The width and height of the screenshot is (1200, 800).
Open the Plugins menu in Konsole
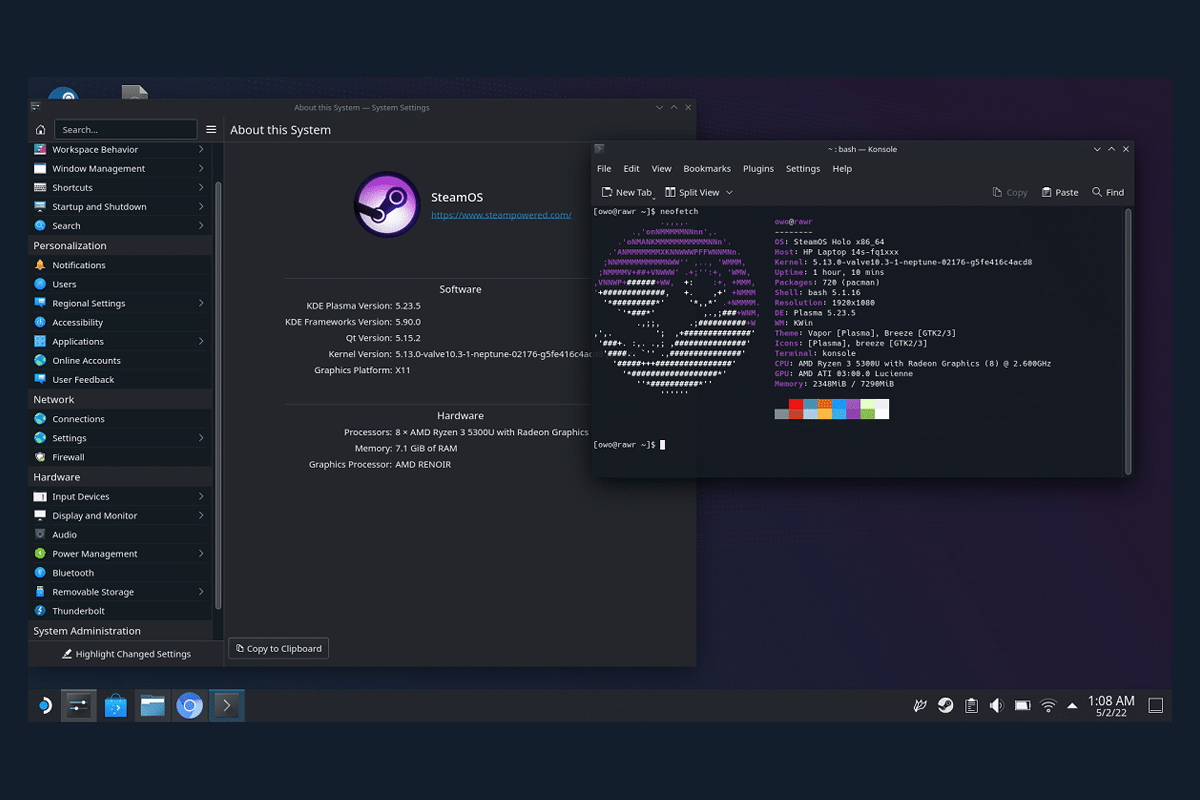pyautogui.click(x=758, y=169)
